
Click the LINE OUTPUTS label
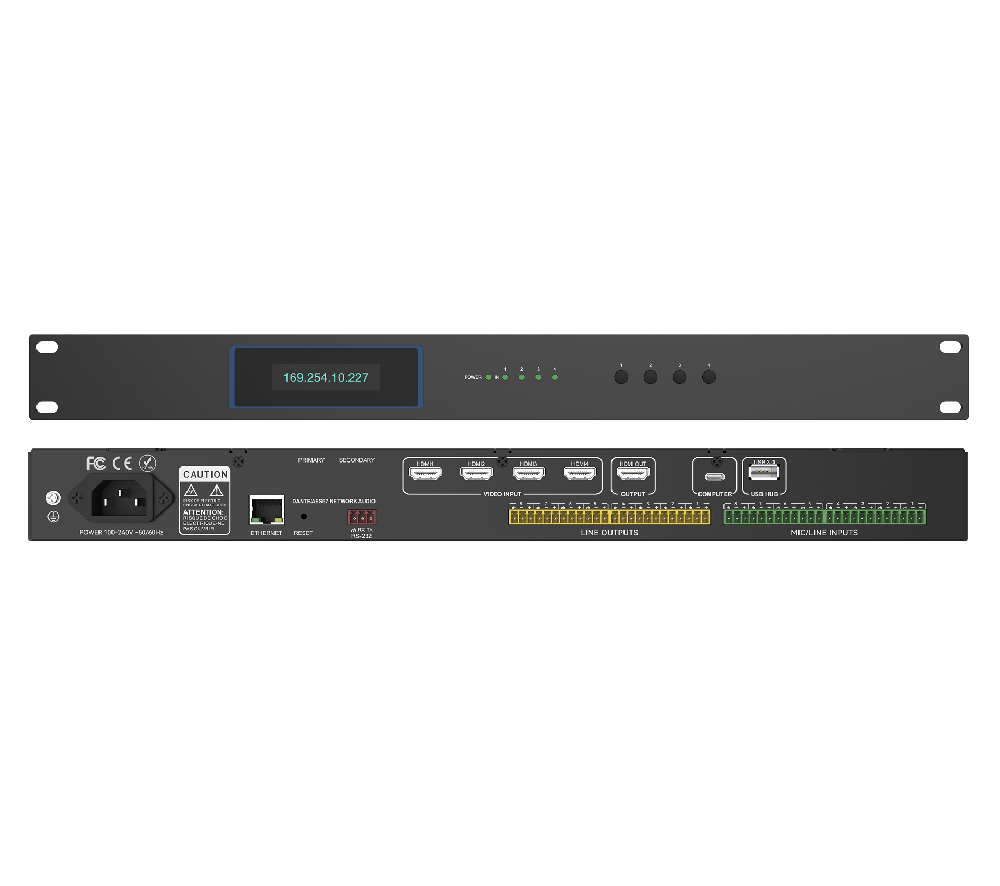(x=609, y=532)
